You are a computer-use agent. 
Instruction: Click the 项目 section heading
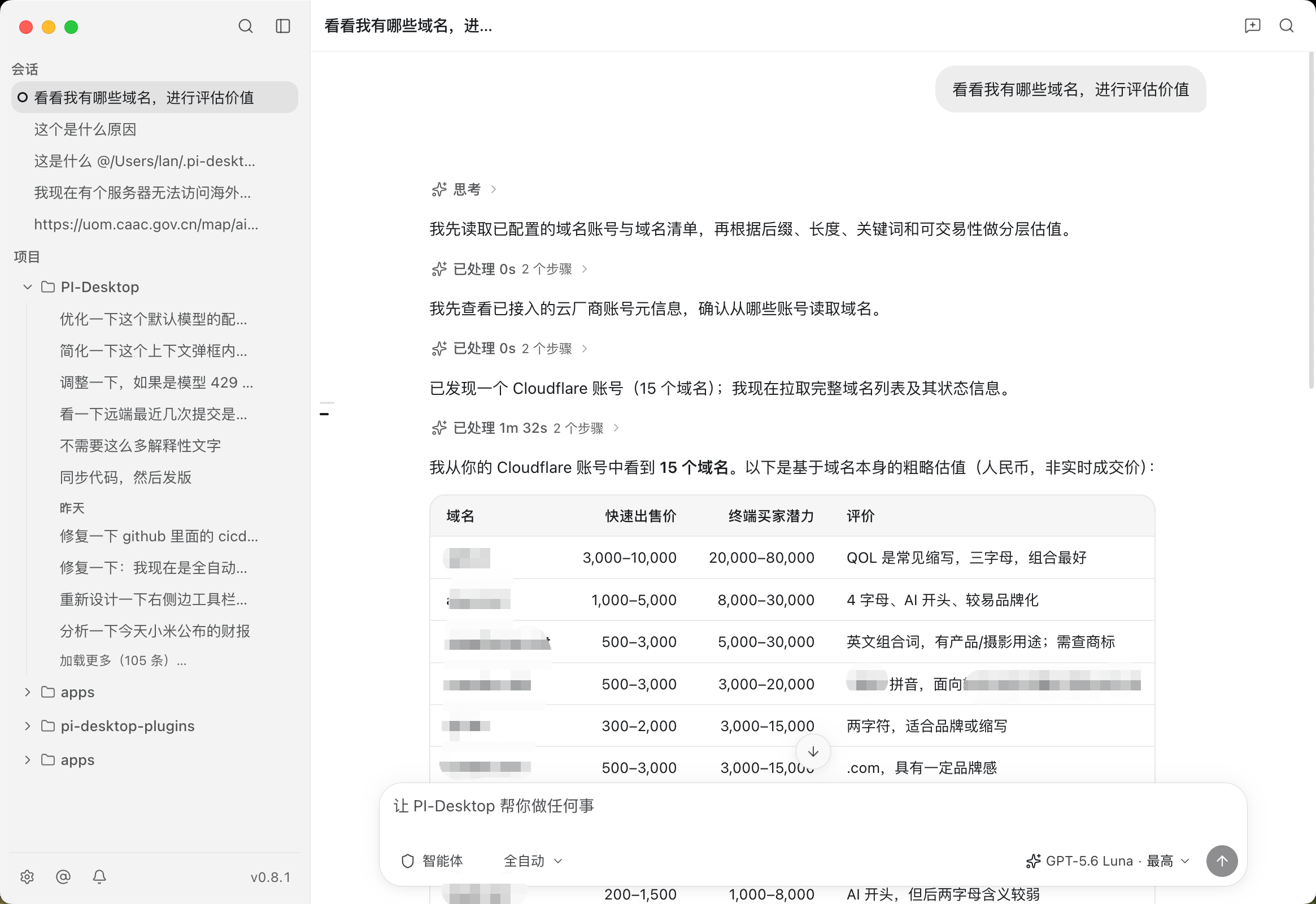tap(27, 257)
